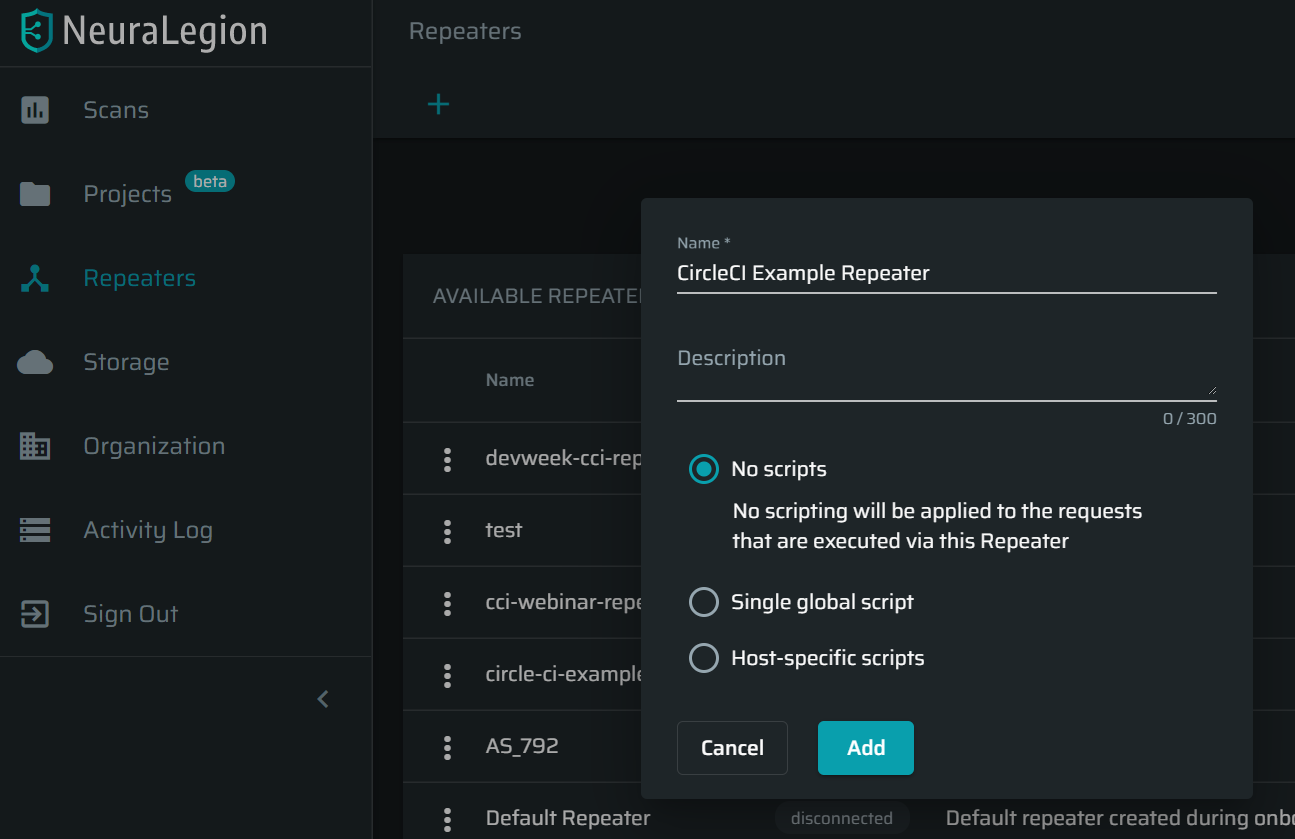The height and width of the screenshot is (839, 1295).
Task: Click the NeuraLegion shield logo
Action: click(x=37, y=31)
